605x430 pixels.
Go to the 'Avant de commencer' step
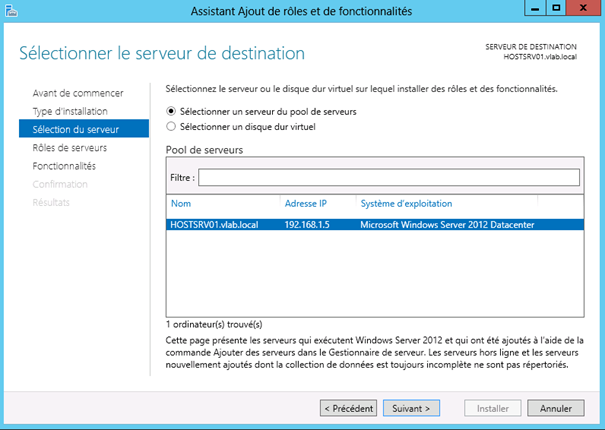tap(77, 93)
